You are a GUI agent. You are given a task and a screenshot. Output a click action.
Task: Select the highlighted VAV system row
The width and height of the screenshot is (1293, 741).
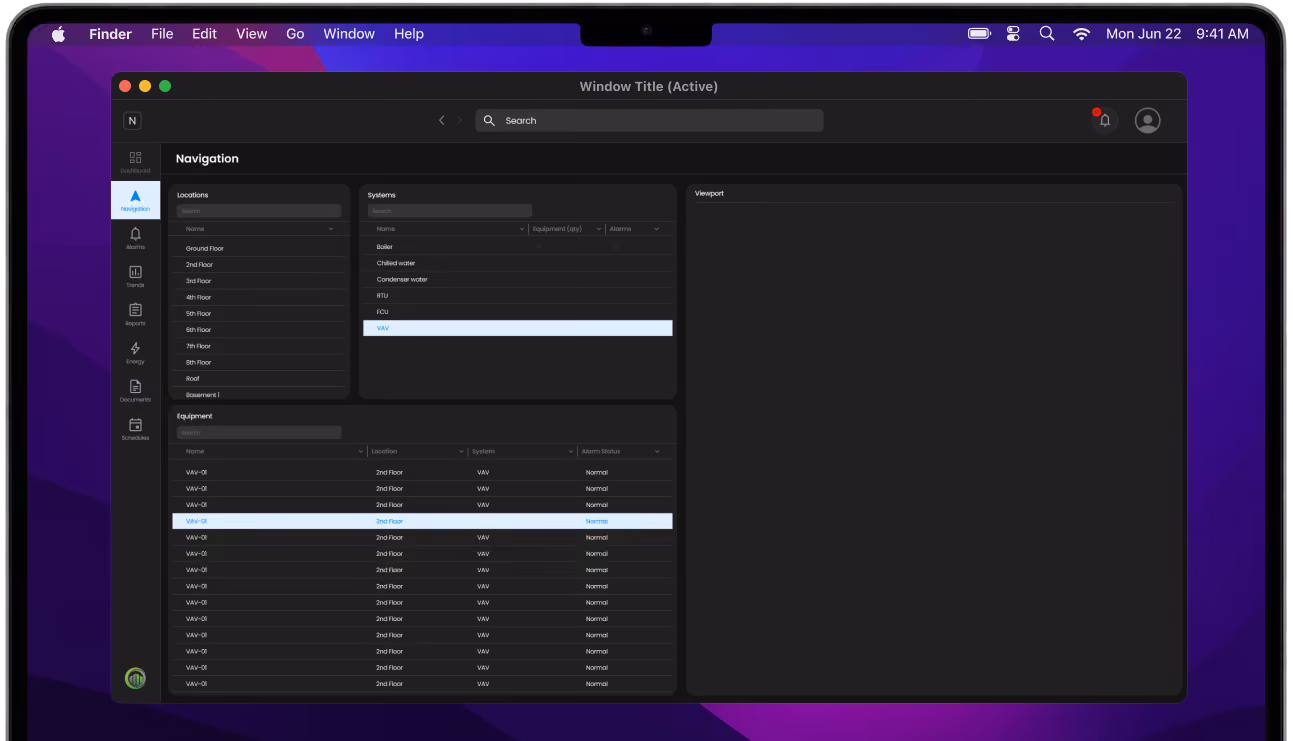[x=518, y=328]
